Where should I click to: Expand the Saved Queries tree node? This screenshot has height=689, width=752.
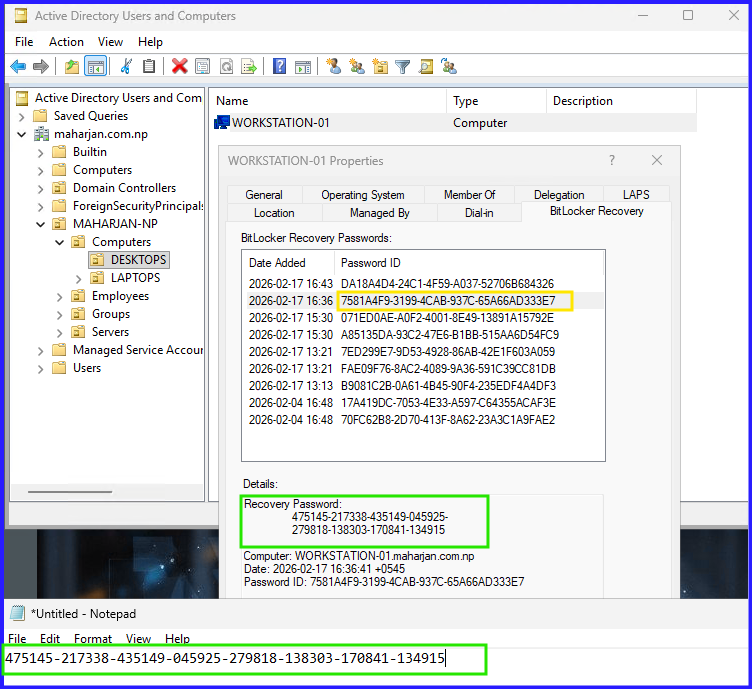click(22, 116)
